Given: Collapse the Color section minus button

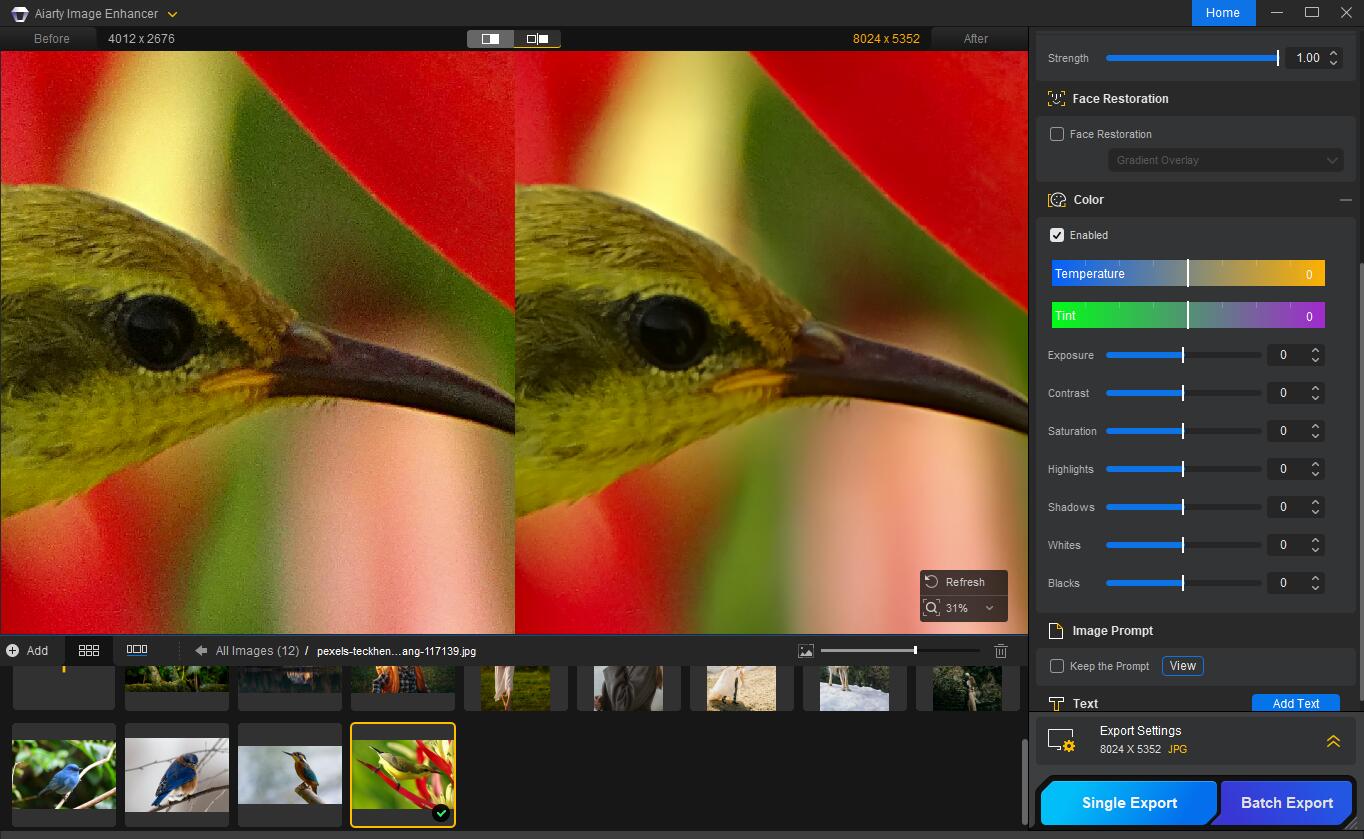Looking at the screenshot, I should (1345, 200).
